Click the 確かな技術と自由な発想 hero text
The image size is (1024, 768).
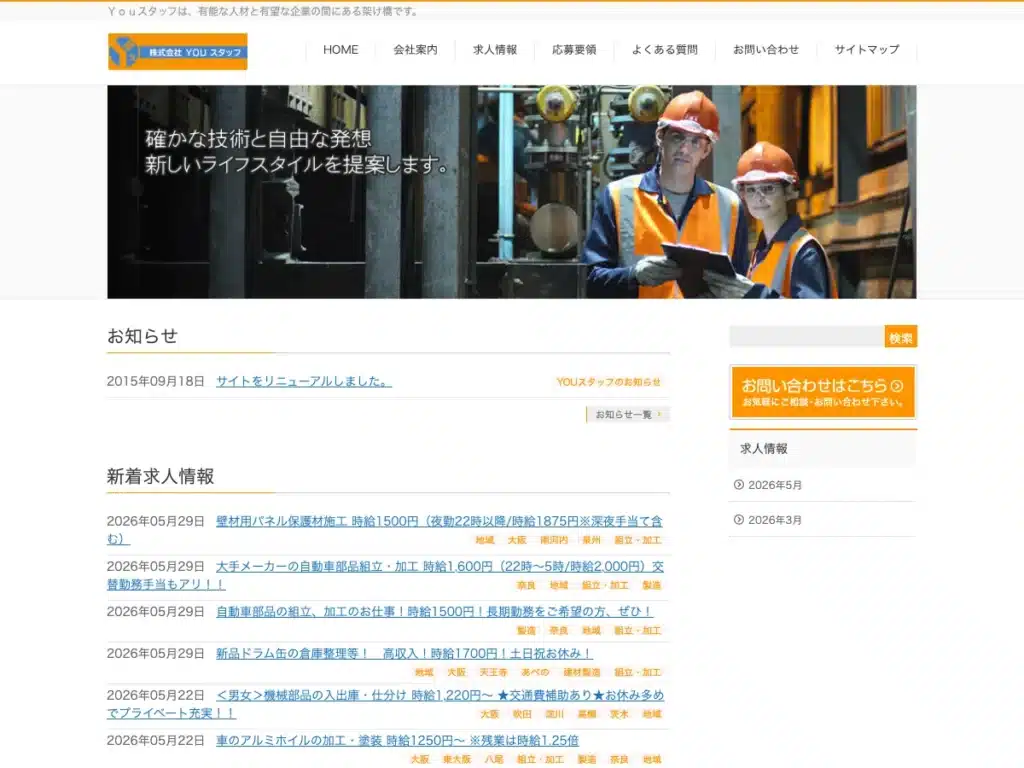coord(258,138)
